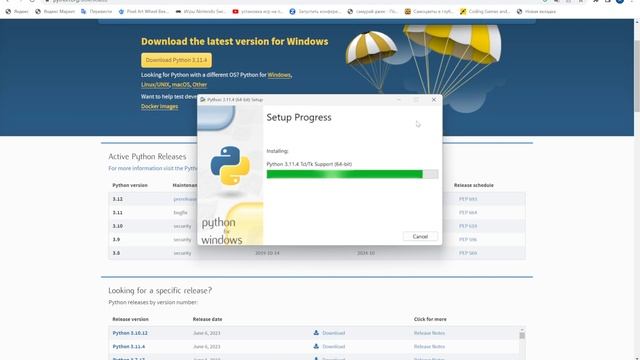Click the 'Setup Progress' heading in the dialog
This screenshot has width=640, height=360.
coord(299,117)
